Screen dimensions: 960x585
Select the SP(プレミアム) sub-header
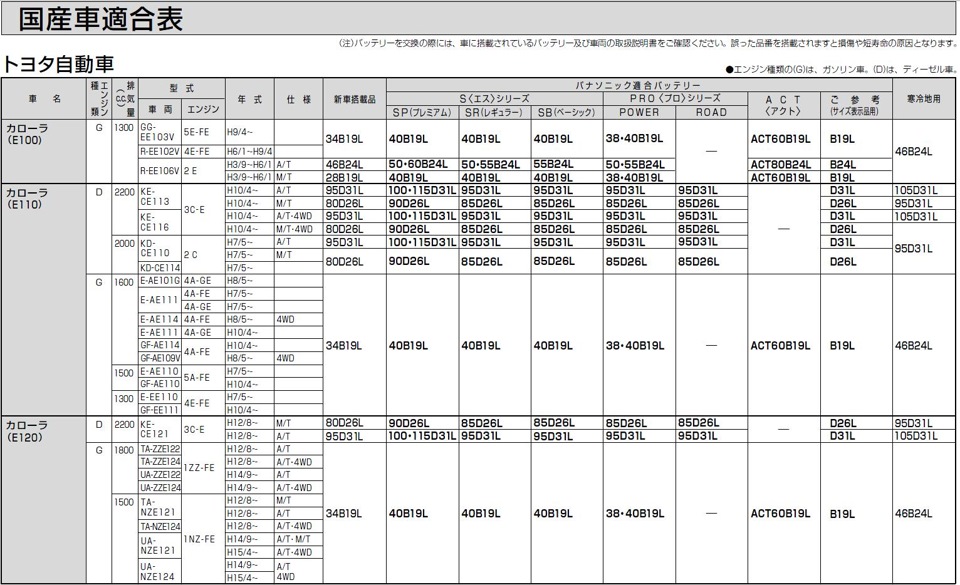[422, 113]
